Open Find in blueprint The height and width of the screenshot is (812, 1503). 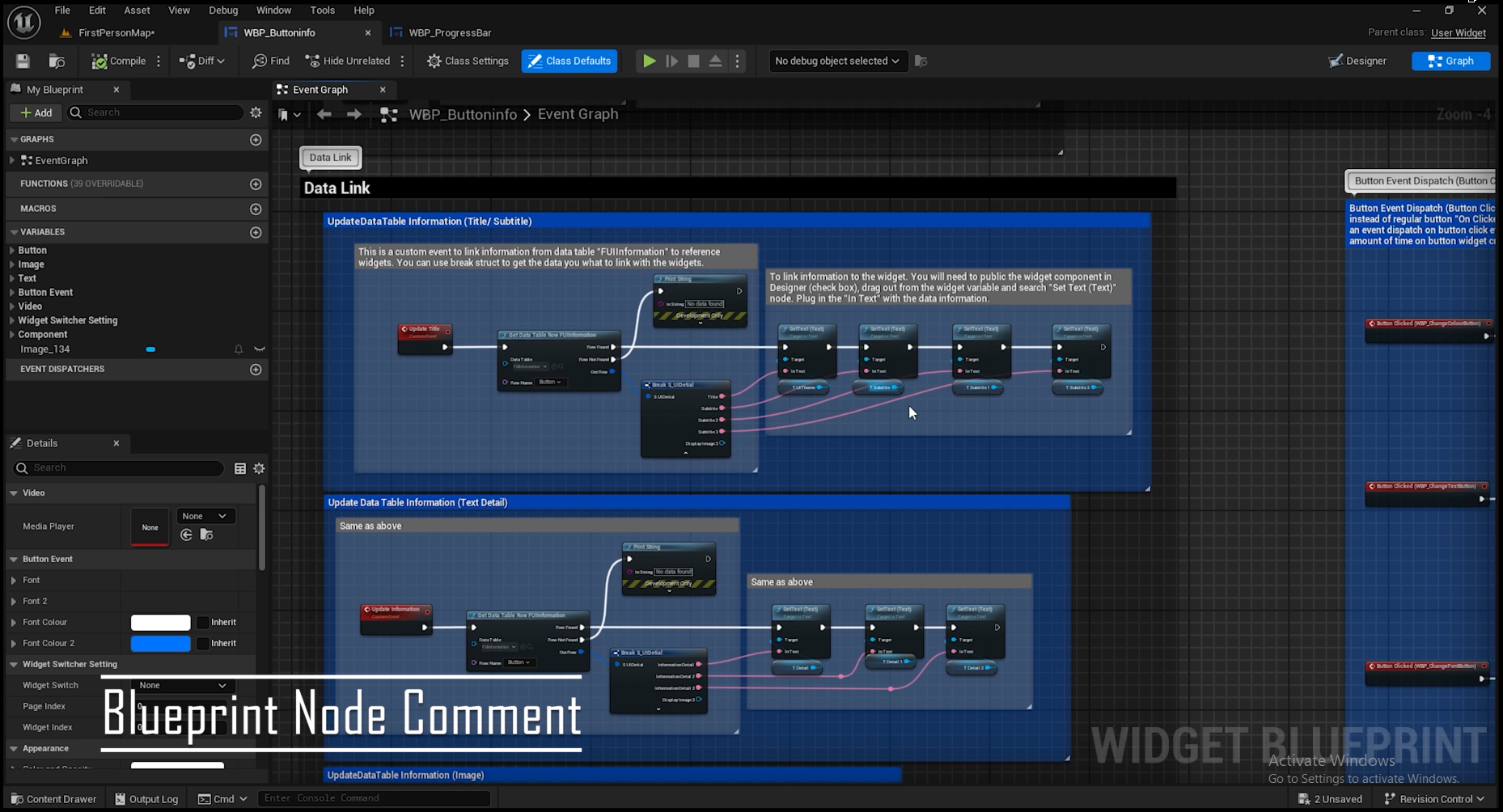(x=271, y=61)
